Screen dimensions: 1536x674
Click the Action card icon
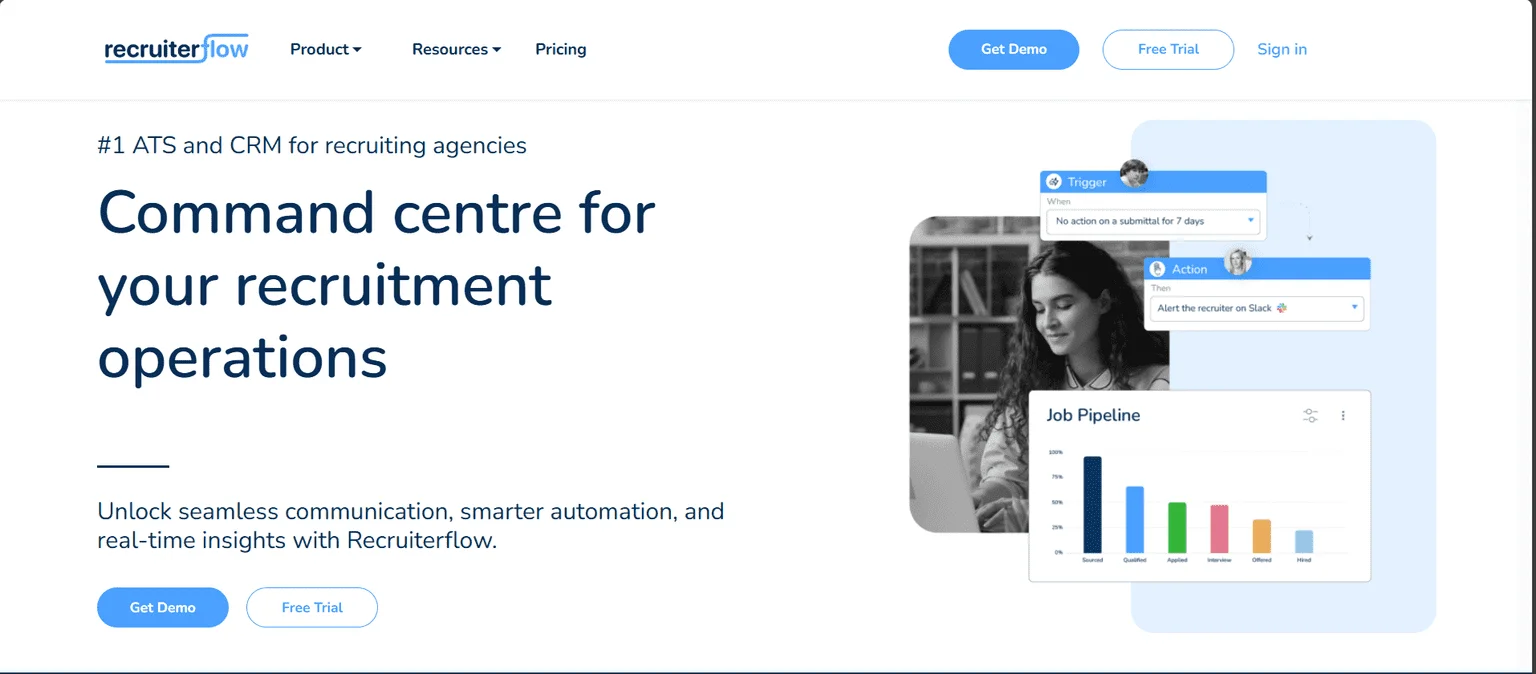tap(1158, 269)
